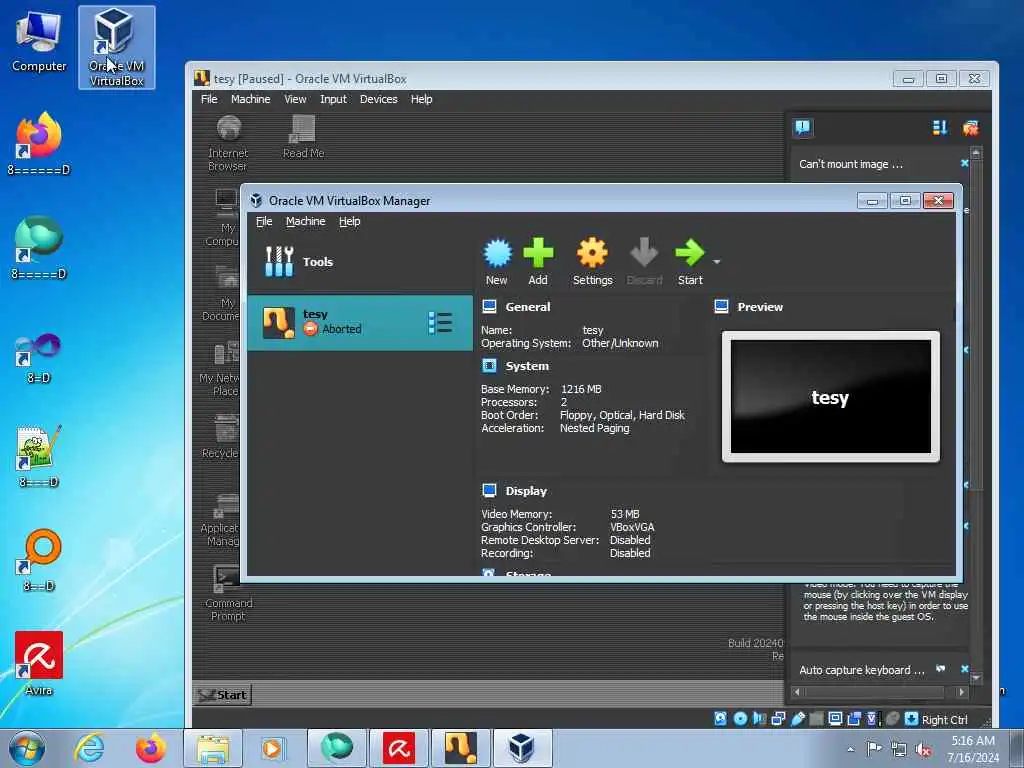Click the network status bar icon
Screen dimensions: 1024x768
click(x=778, y=719)
